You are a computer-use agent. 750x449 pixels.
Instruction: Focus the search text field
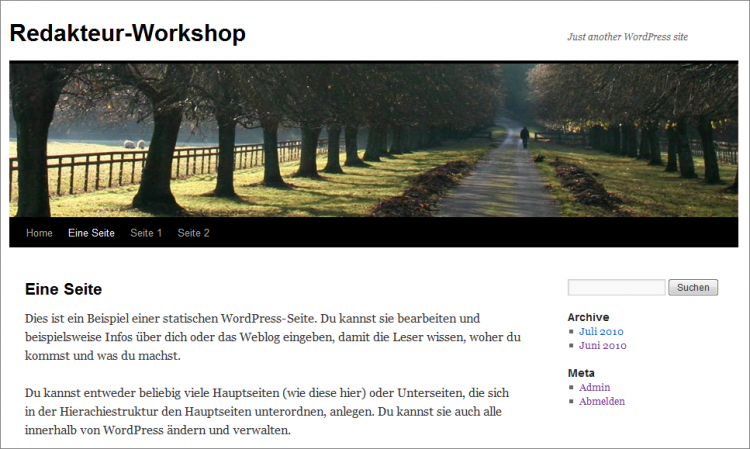(616, 288)
